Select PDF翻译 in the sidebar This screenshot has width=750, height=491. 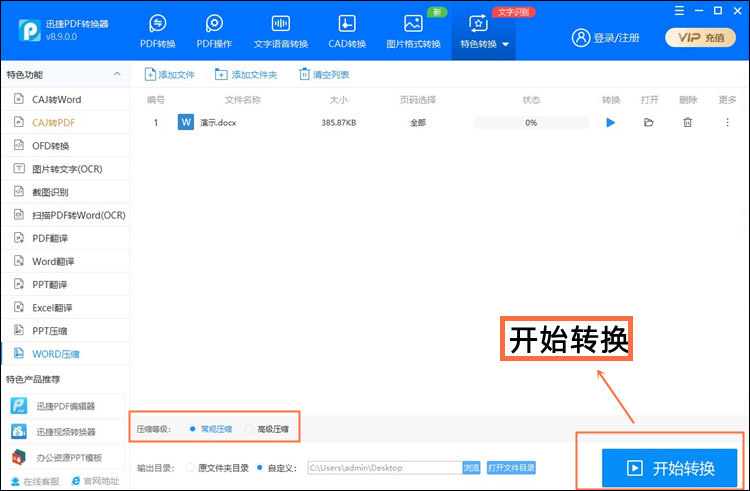point(66,238)
